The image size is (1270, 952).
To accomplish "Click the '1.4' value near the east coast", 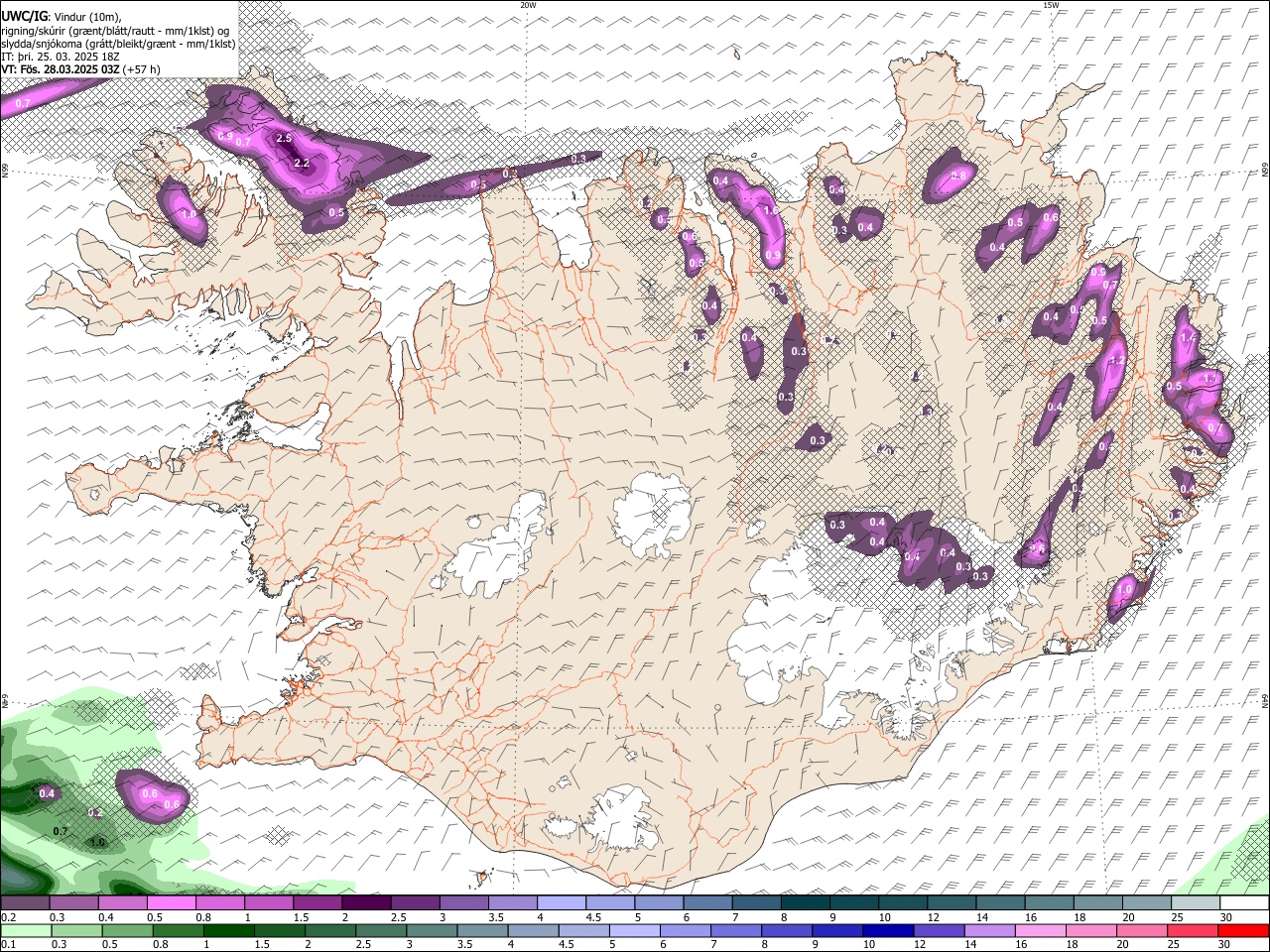I will [1189, 338].
